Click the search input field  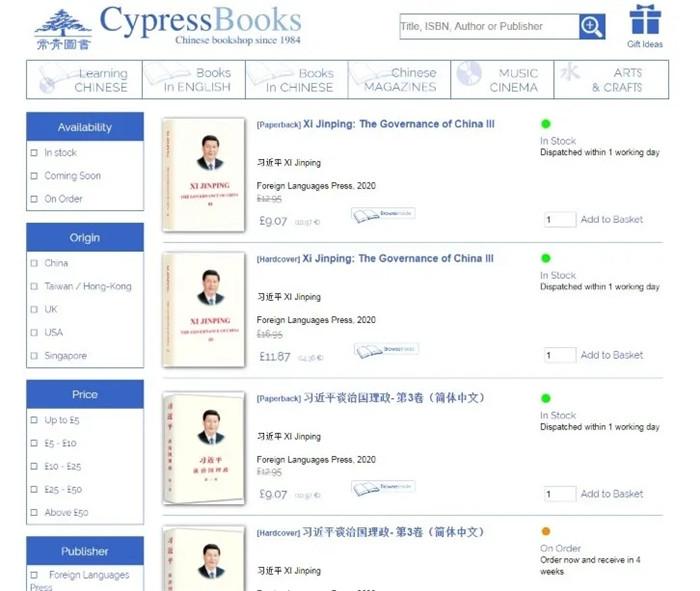coord(489,26)
